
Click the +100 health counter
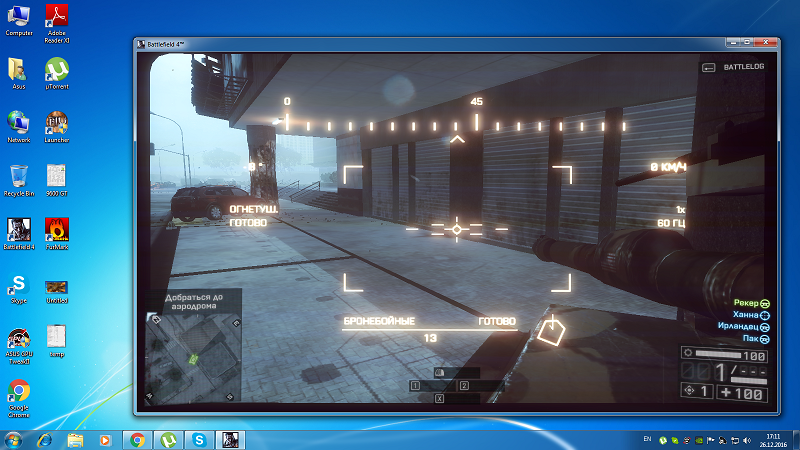tap(742, 393)
